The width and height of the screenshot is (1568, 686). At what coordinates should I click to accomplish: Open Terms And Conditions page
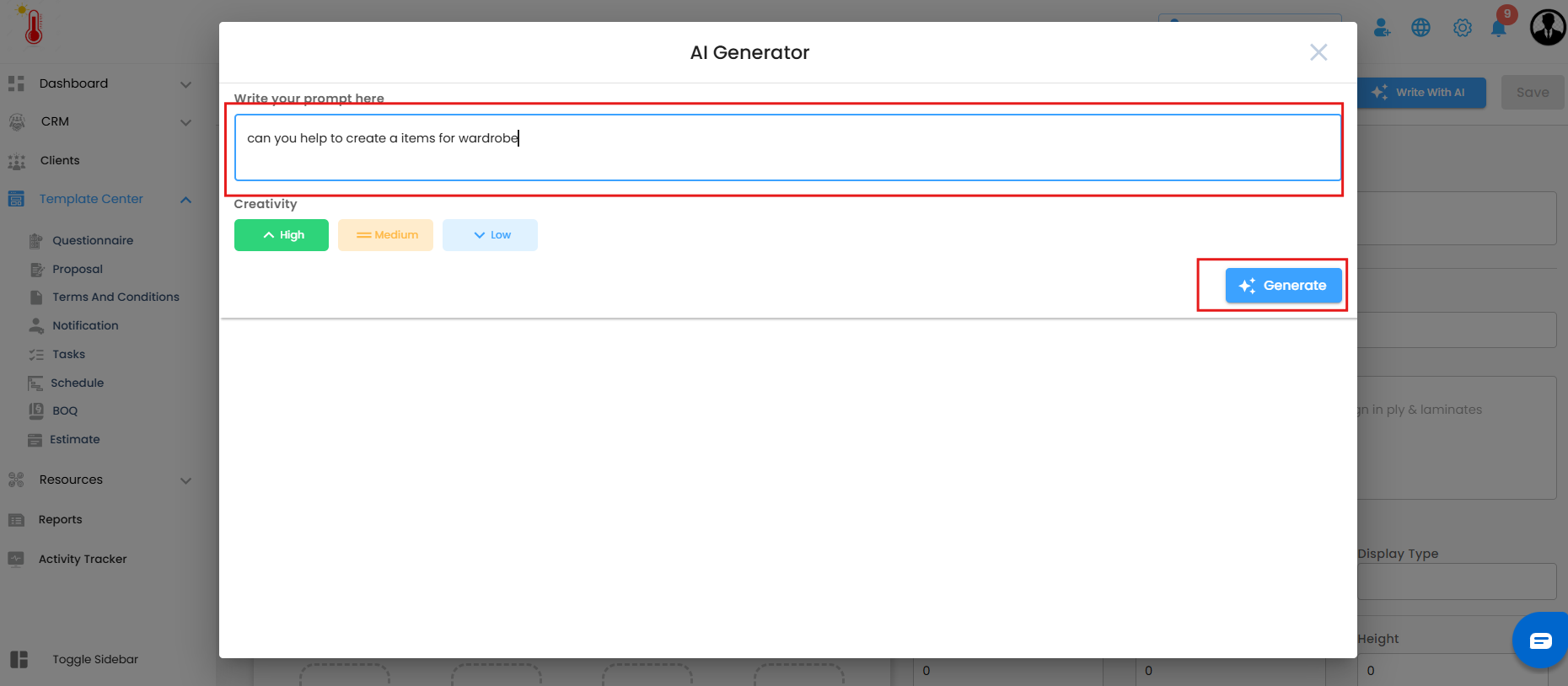115,297
